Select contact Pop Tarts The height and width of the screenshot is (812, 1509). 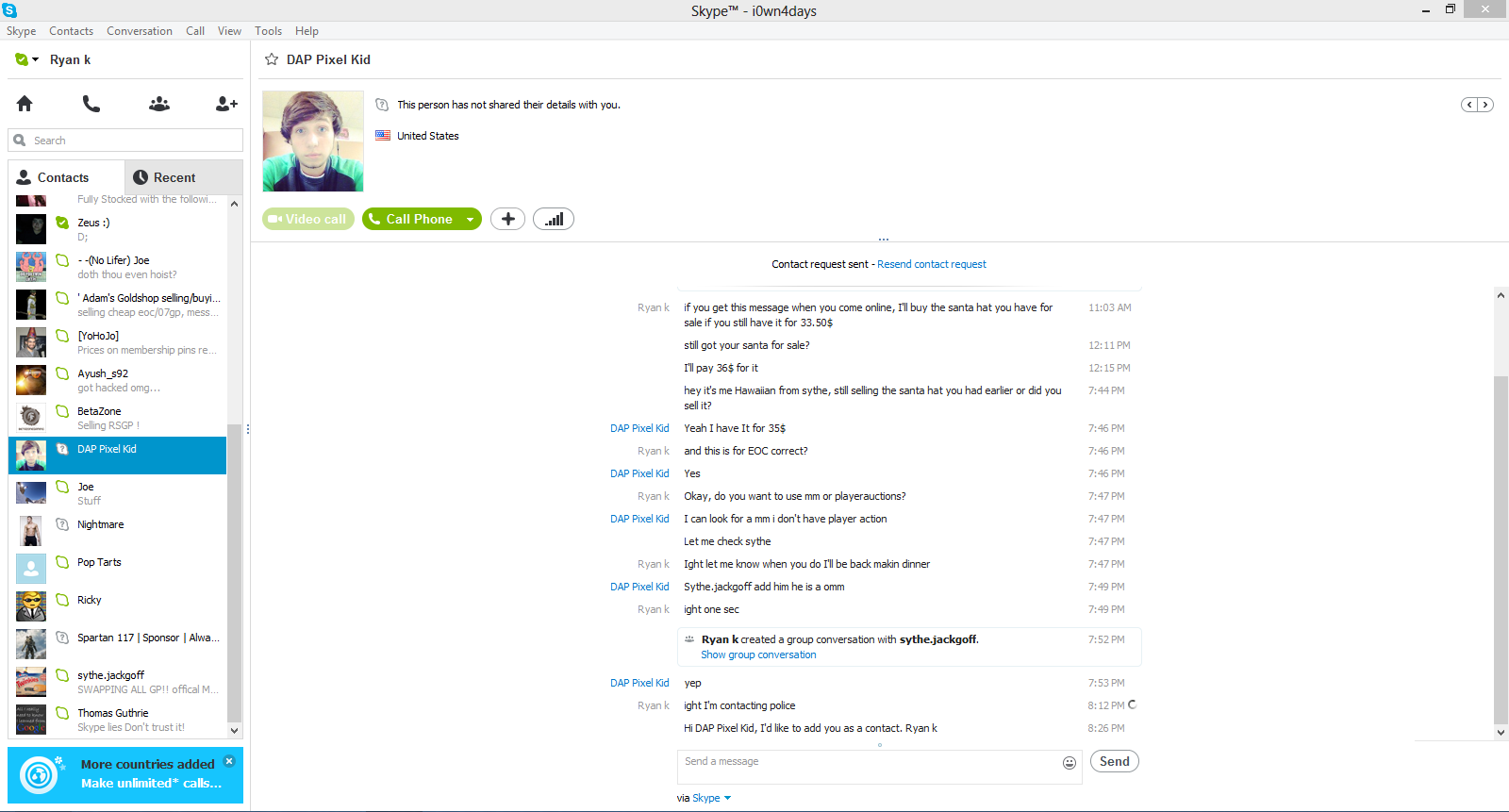(x=118, y=569)
